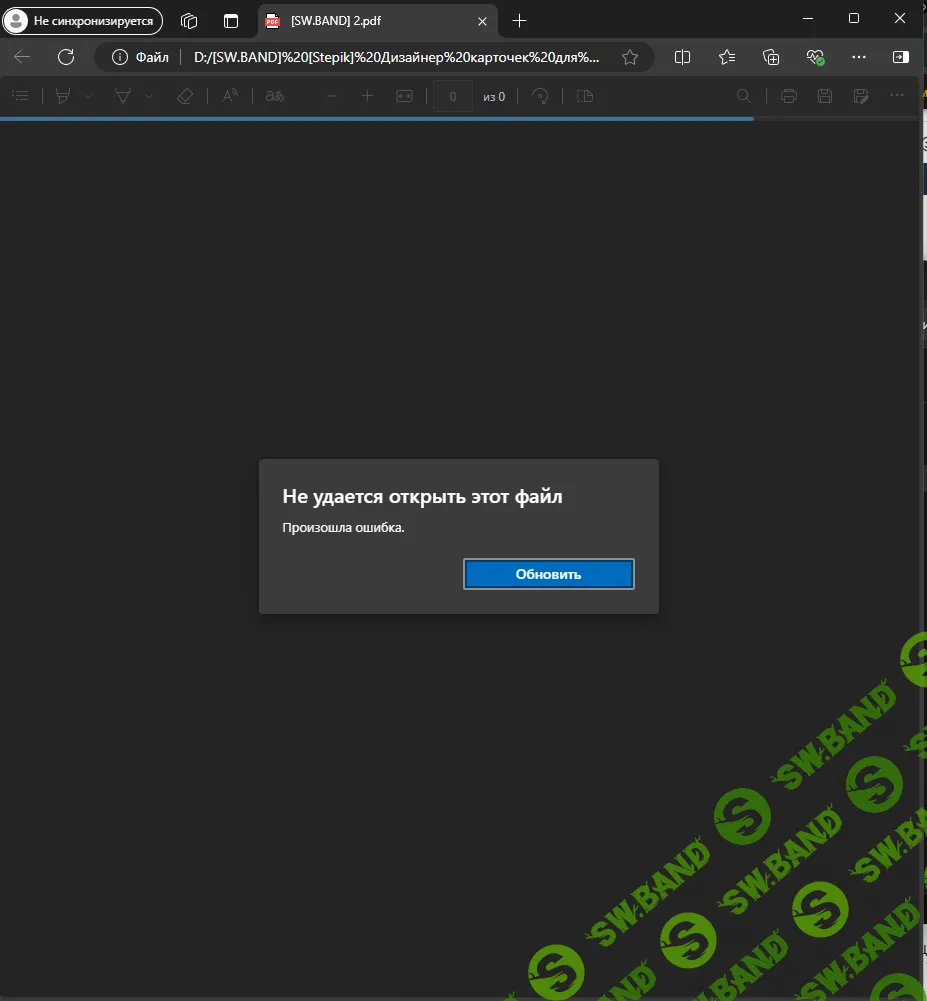Add this page to favorites star
The width and height of the screenshot is (927, 1001).
click(630, 57)
